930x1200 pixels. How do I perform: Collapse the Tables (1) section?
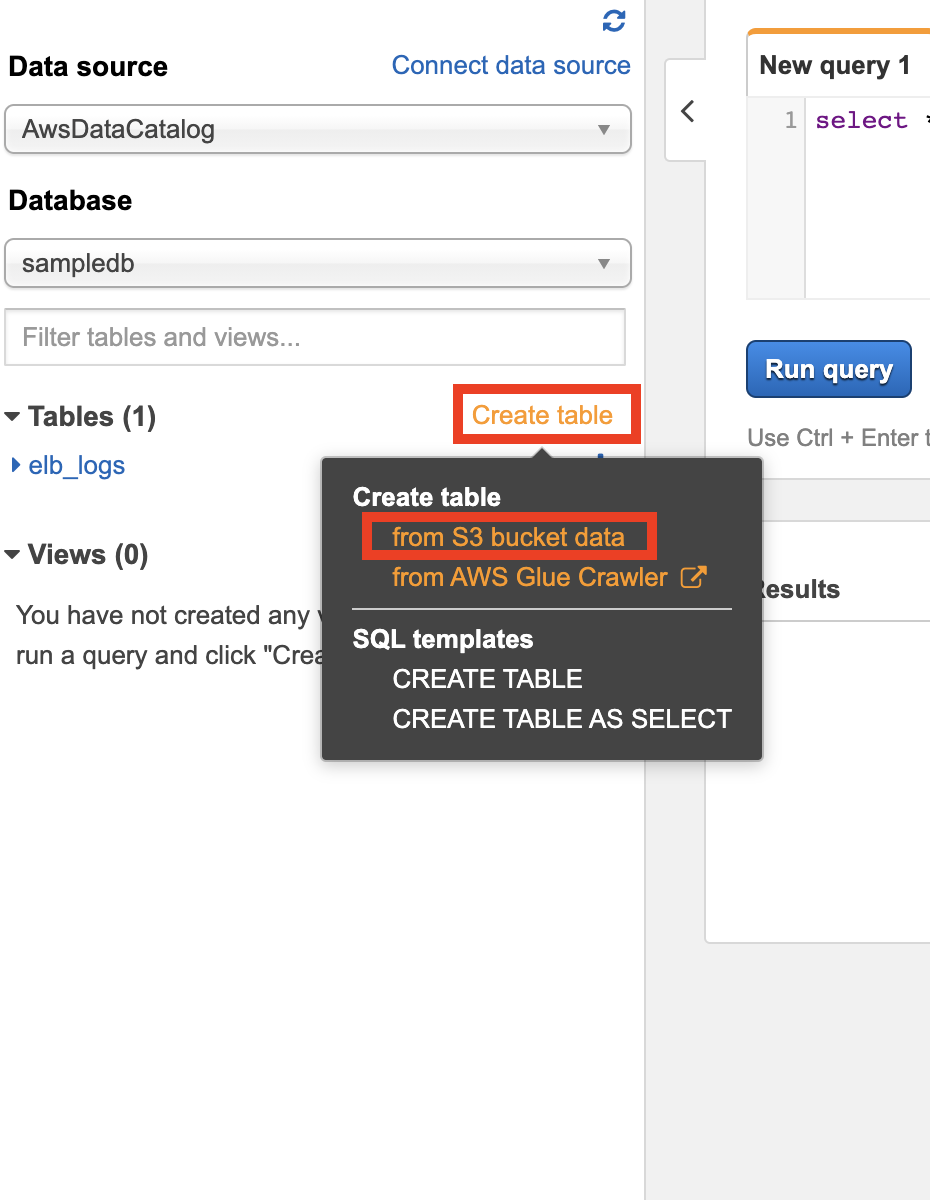tap(13, 417)
